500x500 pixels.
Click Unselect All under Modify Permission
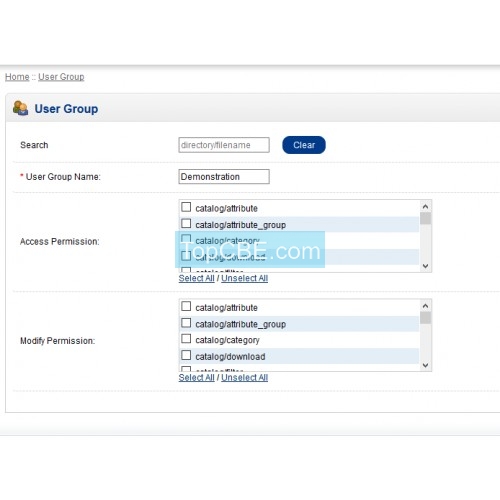coord(245,377)
